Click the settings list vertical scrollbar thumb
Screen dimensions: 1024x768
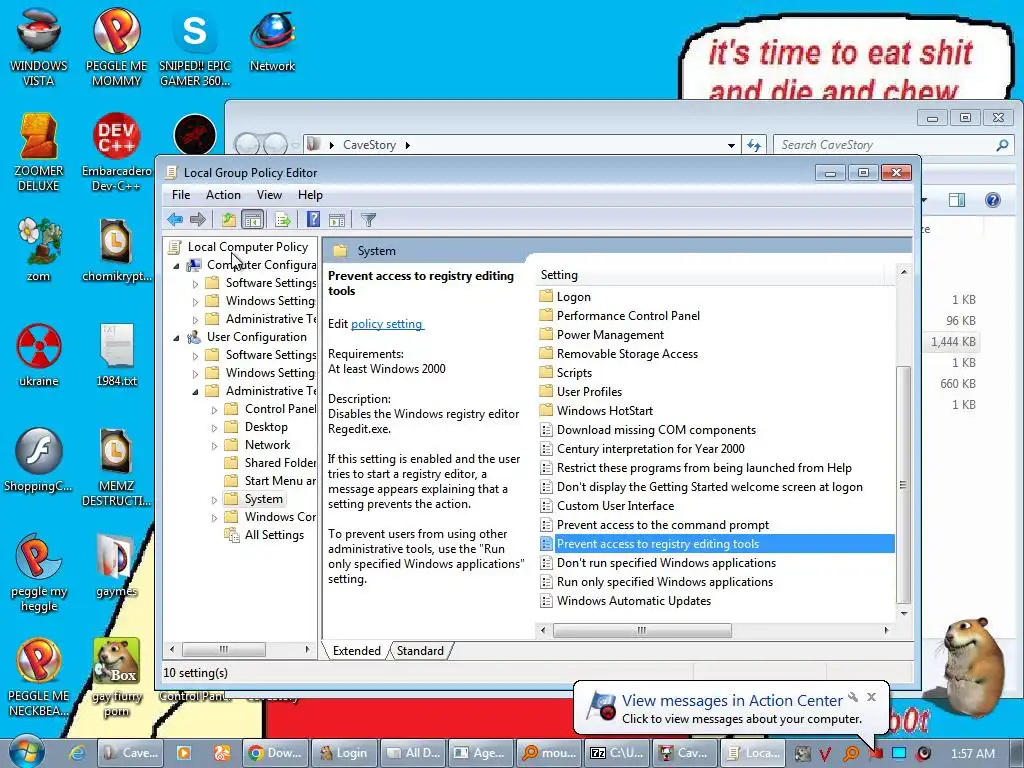[x=903, y=485]
